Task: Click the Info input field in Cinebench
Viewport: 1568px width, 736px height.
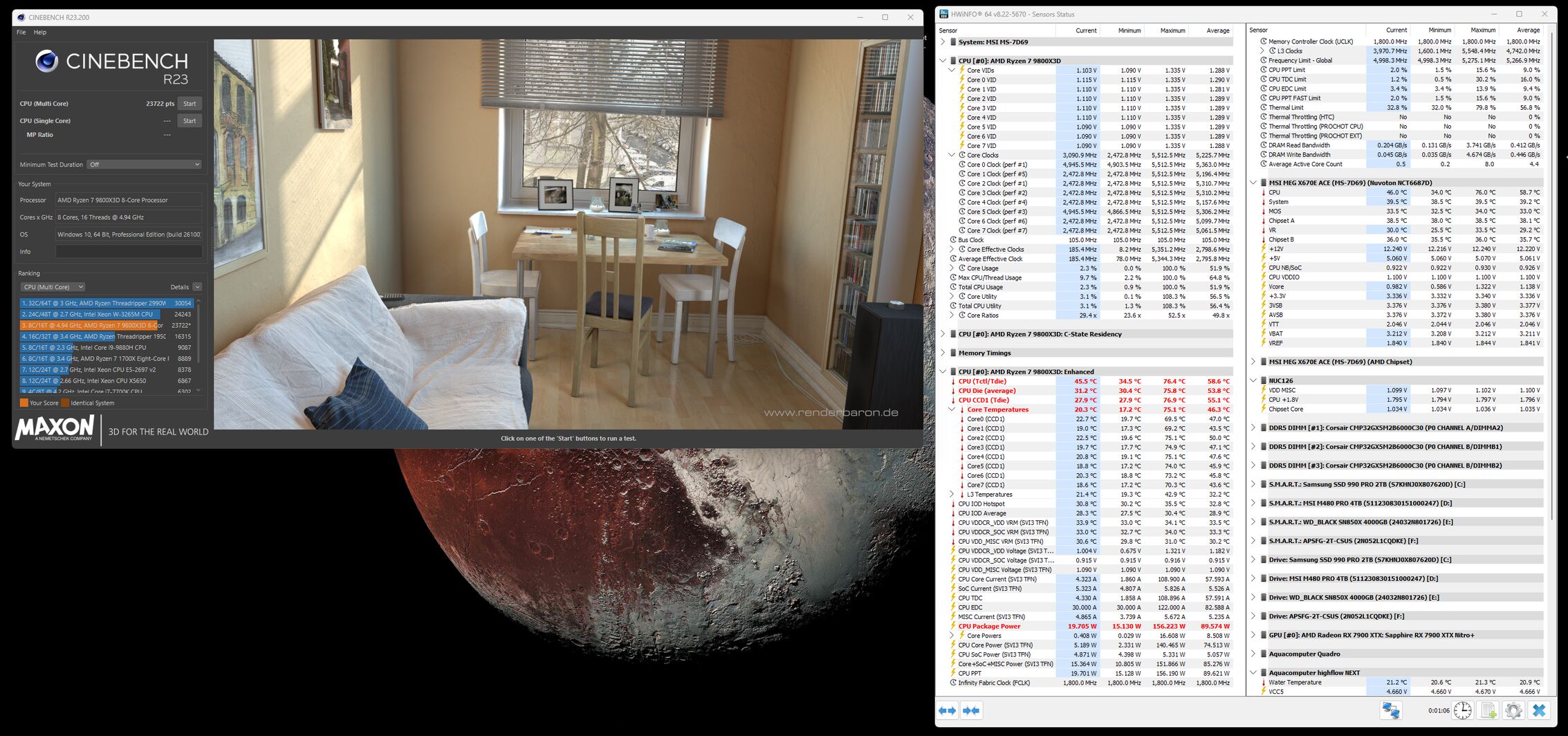Action: [129, 252]
